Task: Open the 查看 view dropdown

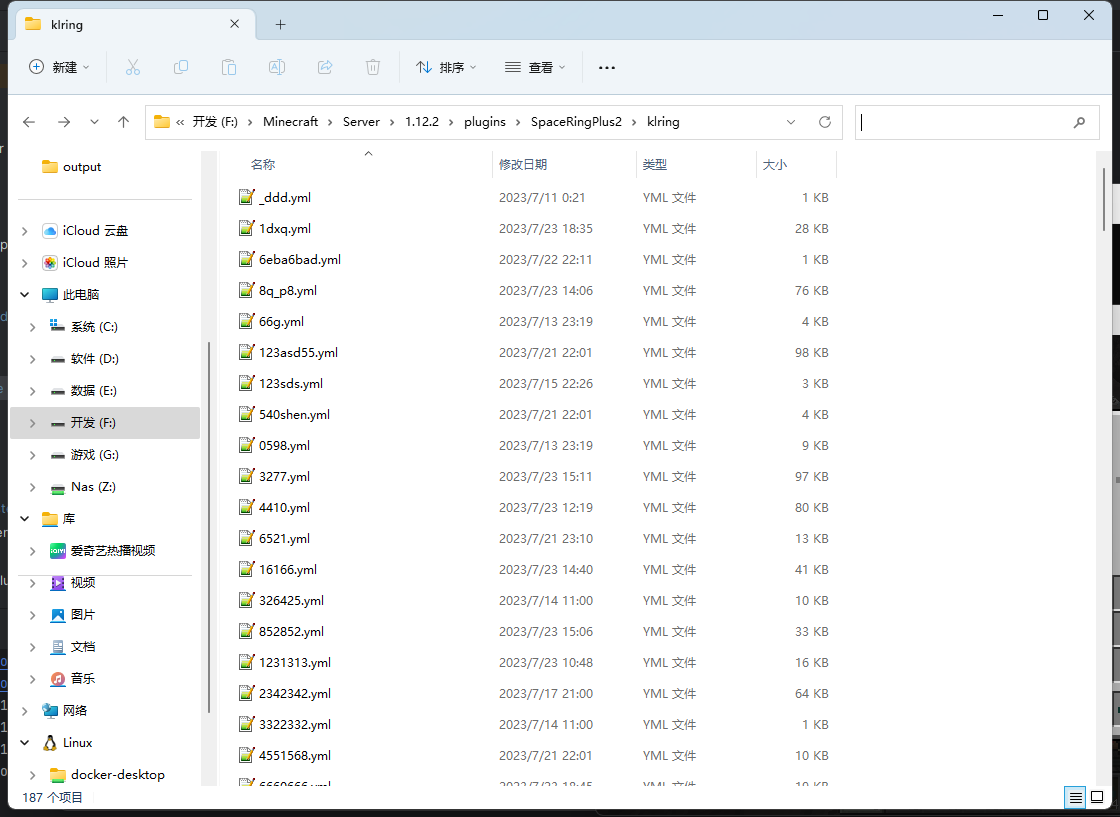Action: tap(535, 67)
